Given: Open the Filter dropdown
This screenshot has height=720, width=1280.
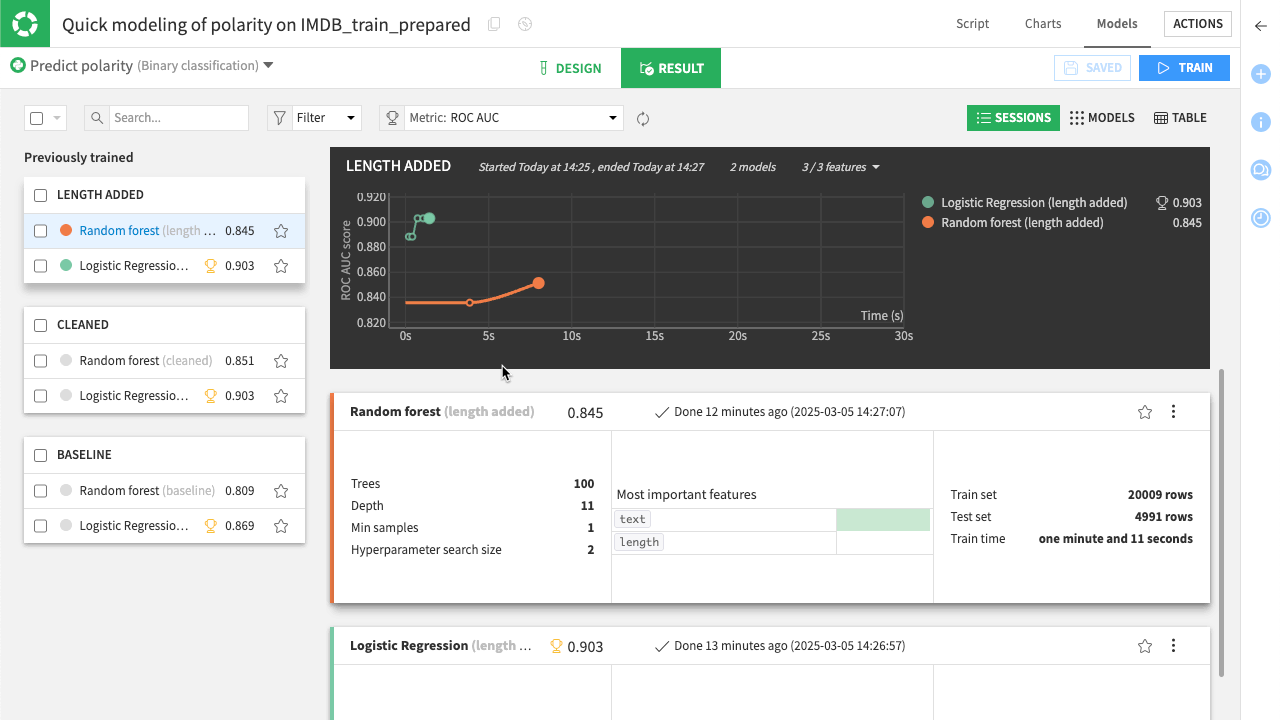Looking at the screenshot, I should 314,118.
